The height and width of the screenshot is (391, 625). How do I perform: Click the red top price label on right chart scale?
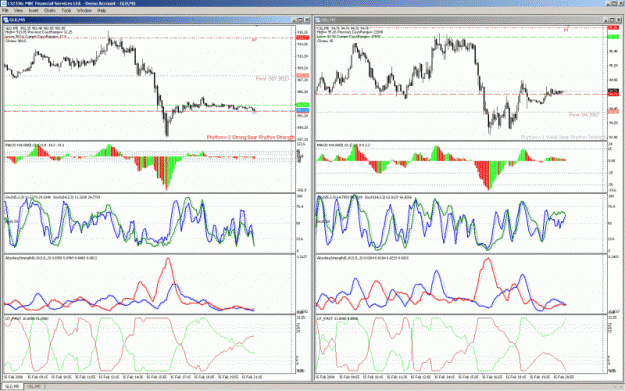tap(613, 28)
